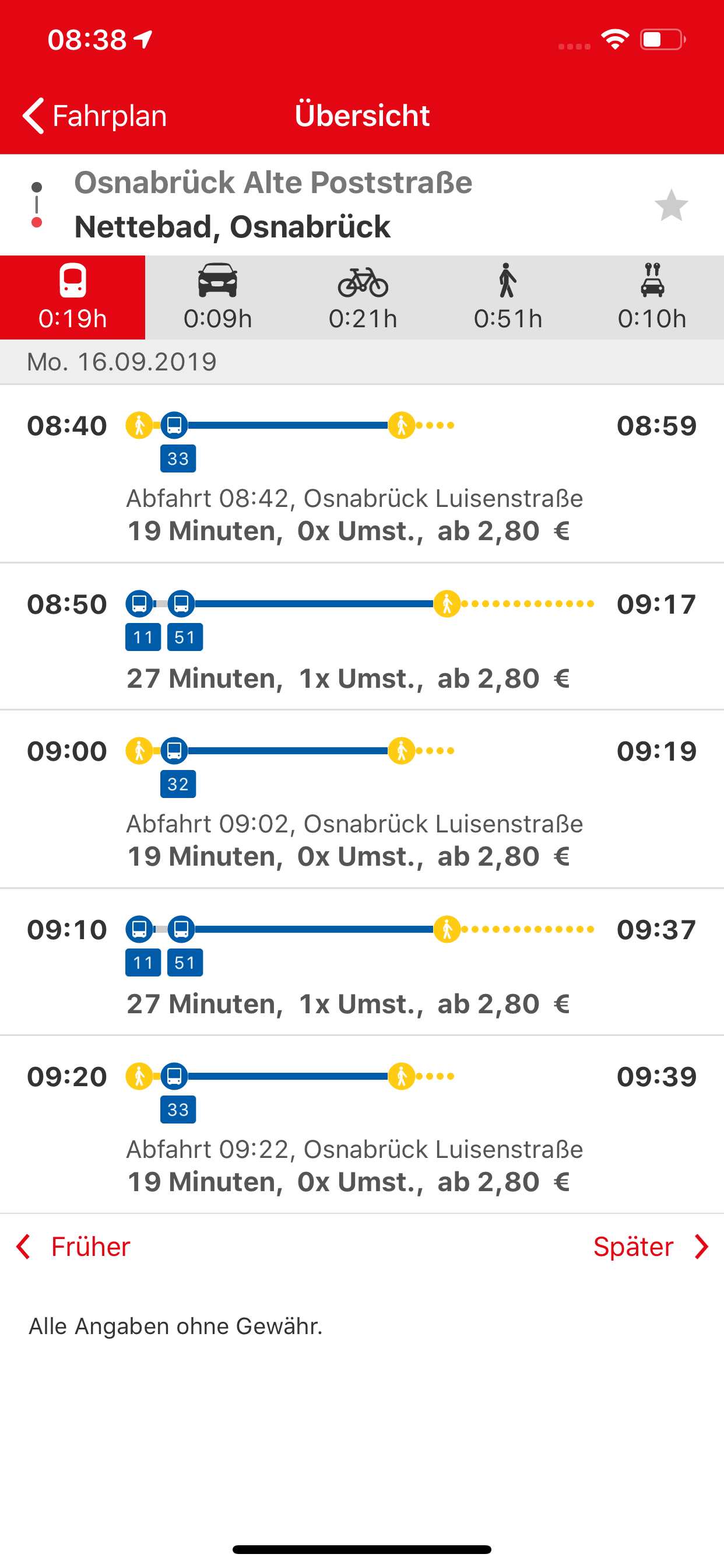Select the public transit tab 0:19h
724x1568 pixels.
tap(72, 297)
